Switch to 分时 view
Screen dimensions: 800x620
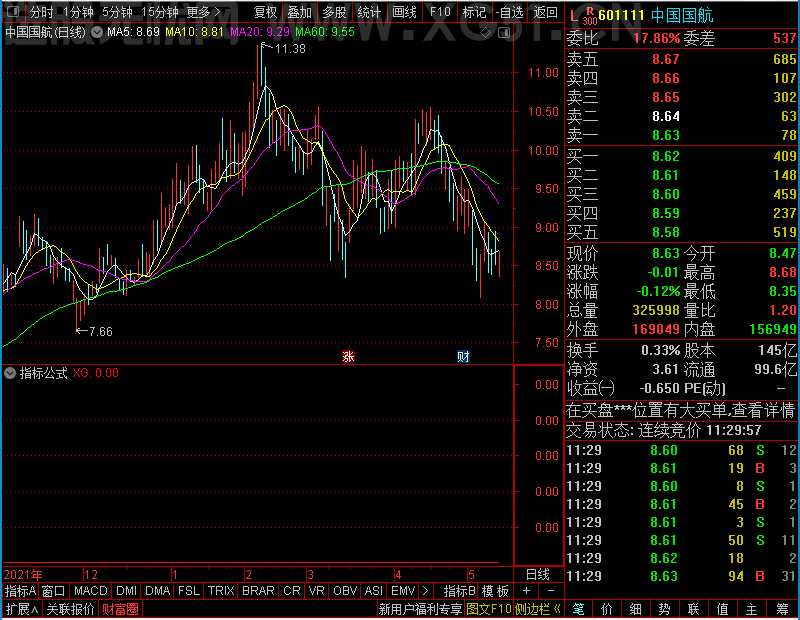pos(41,12)
